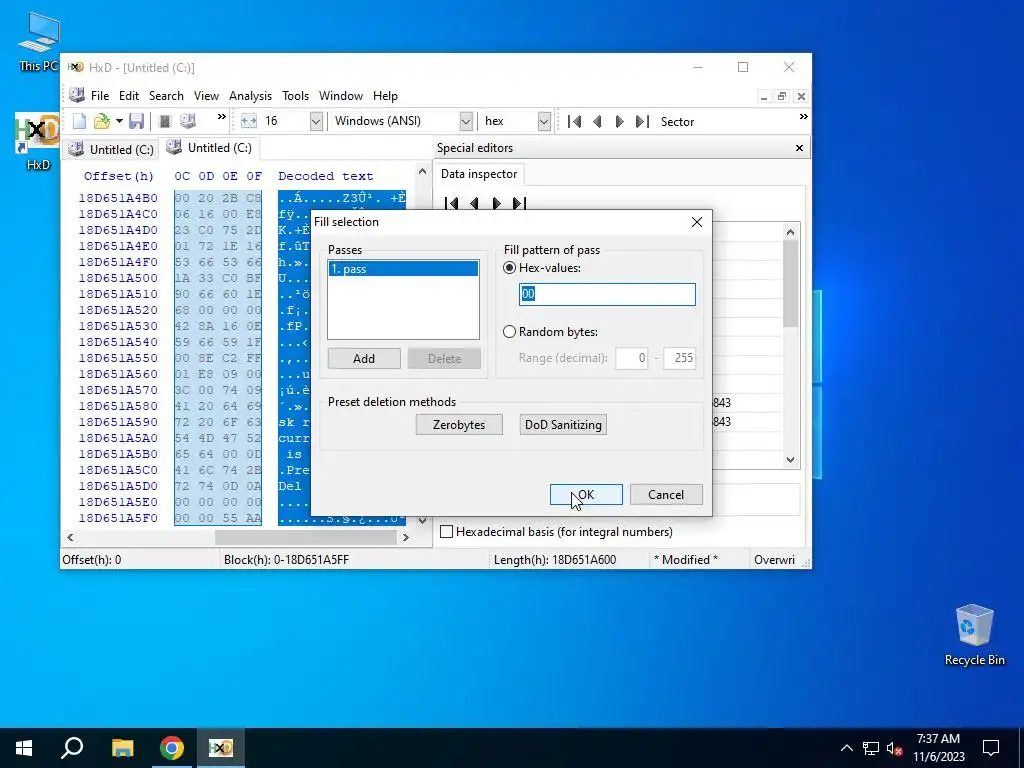Screen dimensions: 1024x768
Task: Click the Add pass button
Action: tap(364, 359)
